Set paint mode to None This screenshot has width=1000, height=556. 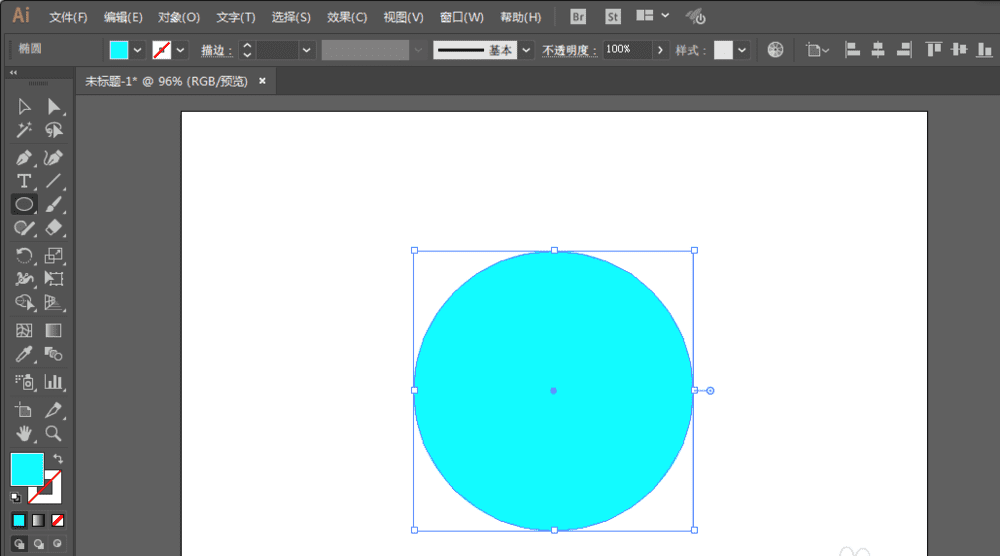(58, 520)
